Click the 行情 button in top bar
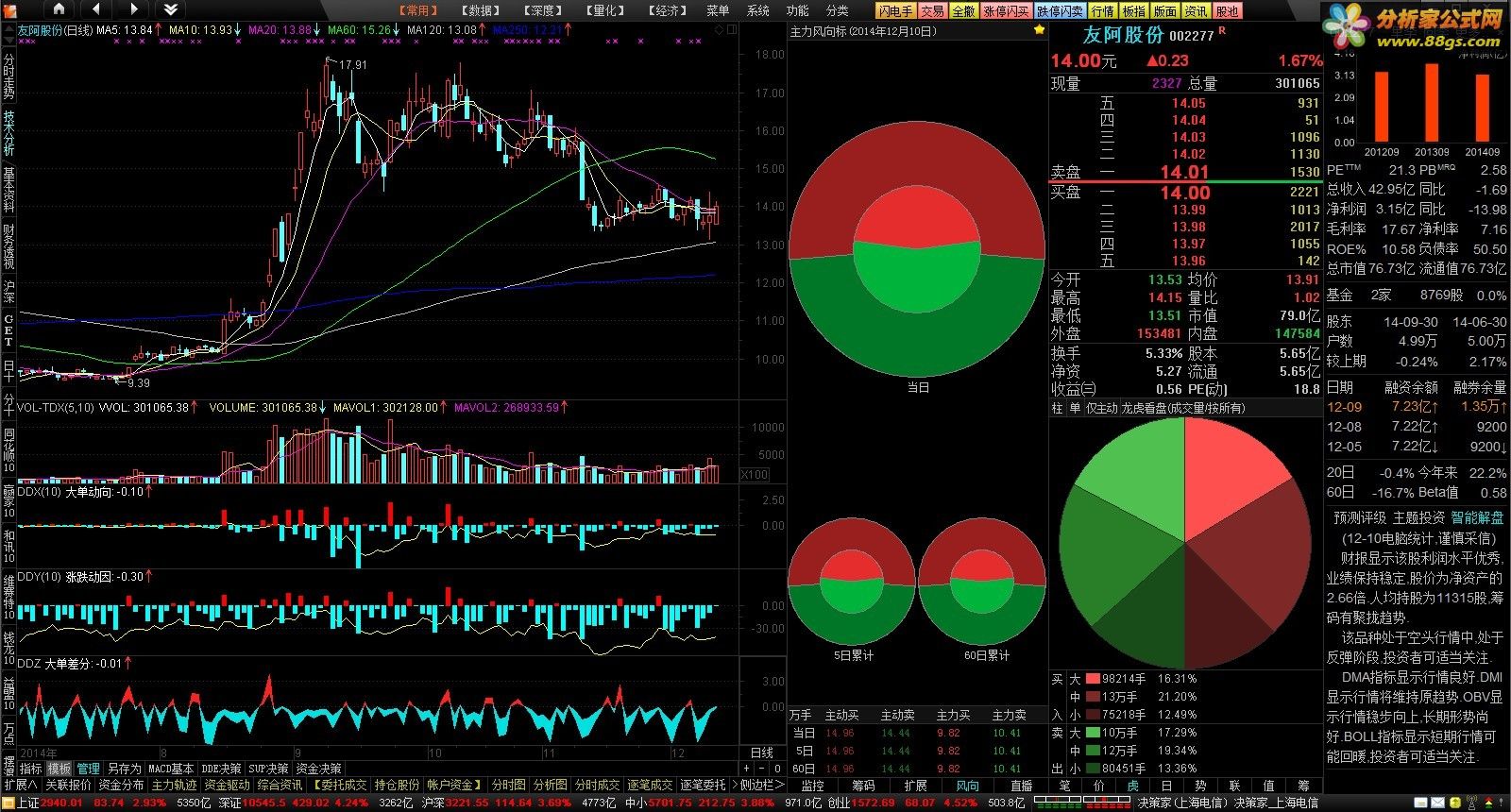Screen dimensions: 1511x812 [x=1102, y=11]
